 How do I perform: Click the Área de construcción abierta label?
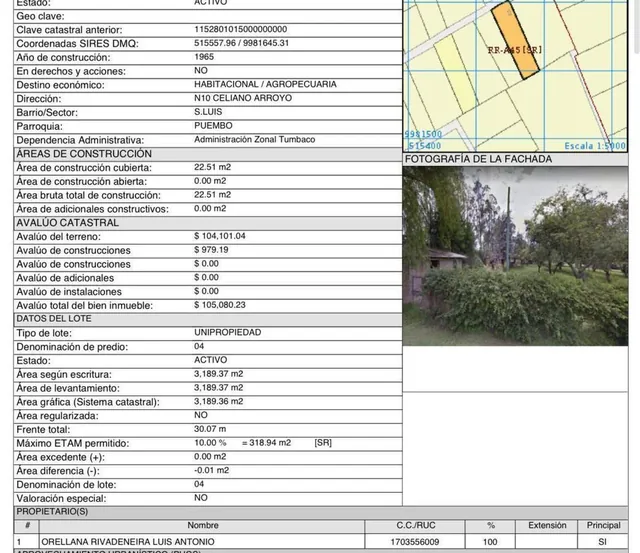82,182
